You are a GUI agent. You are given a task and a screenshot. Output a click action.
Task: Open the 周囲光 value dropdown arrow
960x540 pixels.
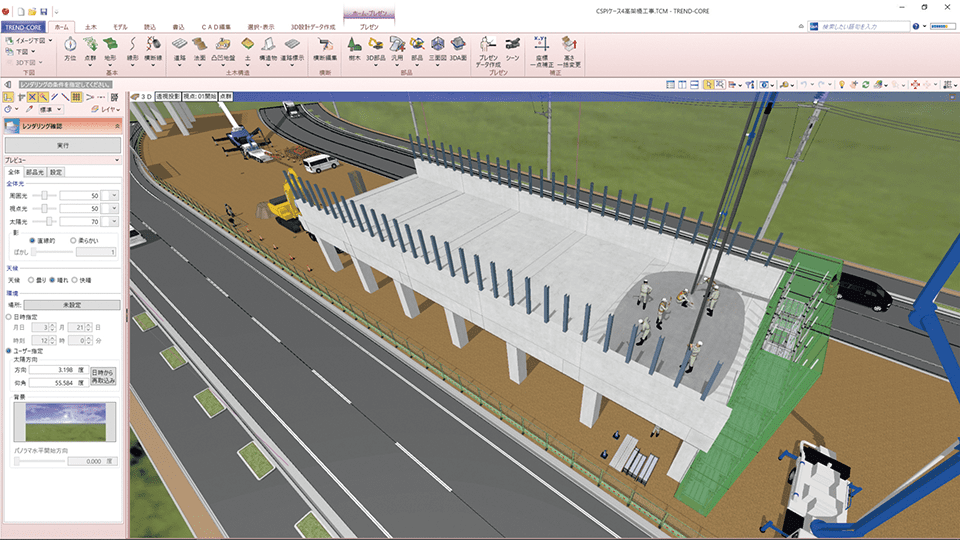pyautogui.click(x=113, y=196)
